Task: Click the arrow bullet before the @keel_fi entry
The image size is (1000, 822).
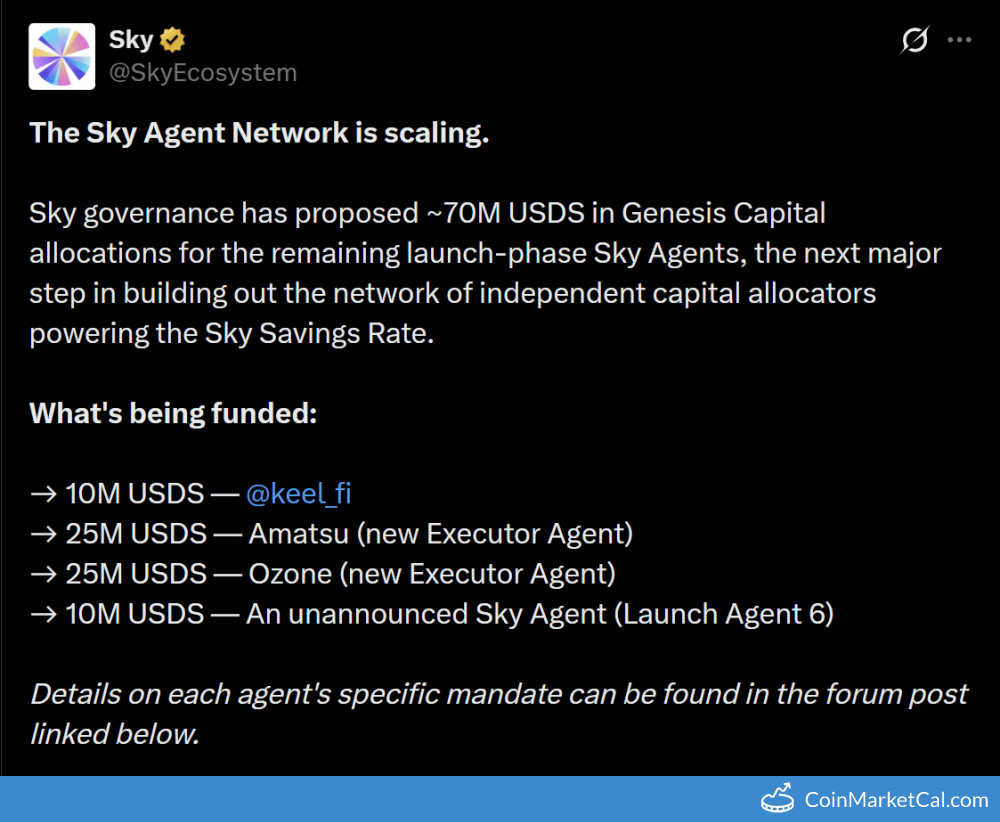Action: click(x=44, y=494)
